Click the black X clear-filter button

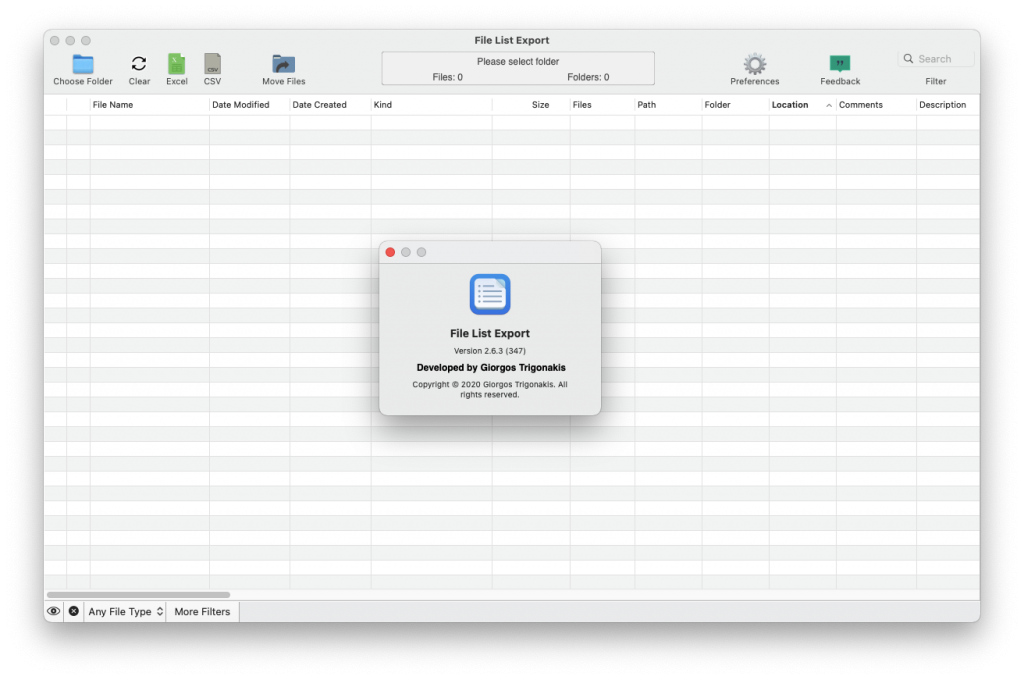point(74,611)
